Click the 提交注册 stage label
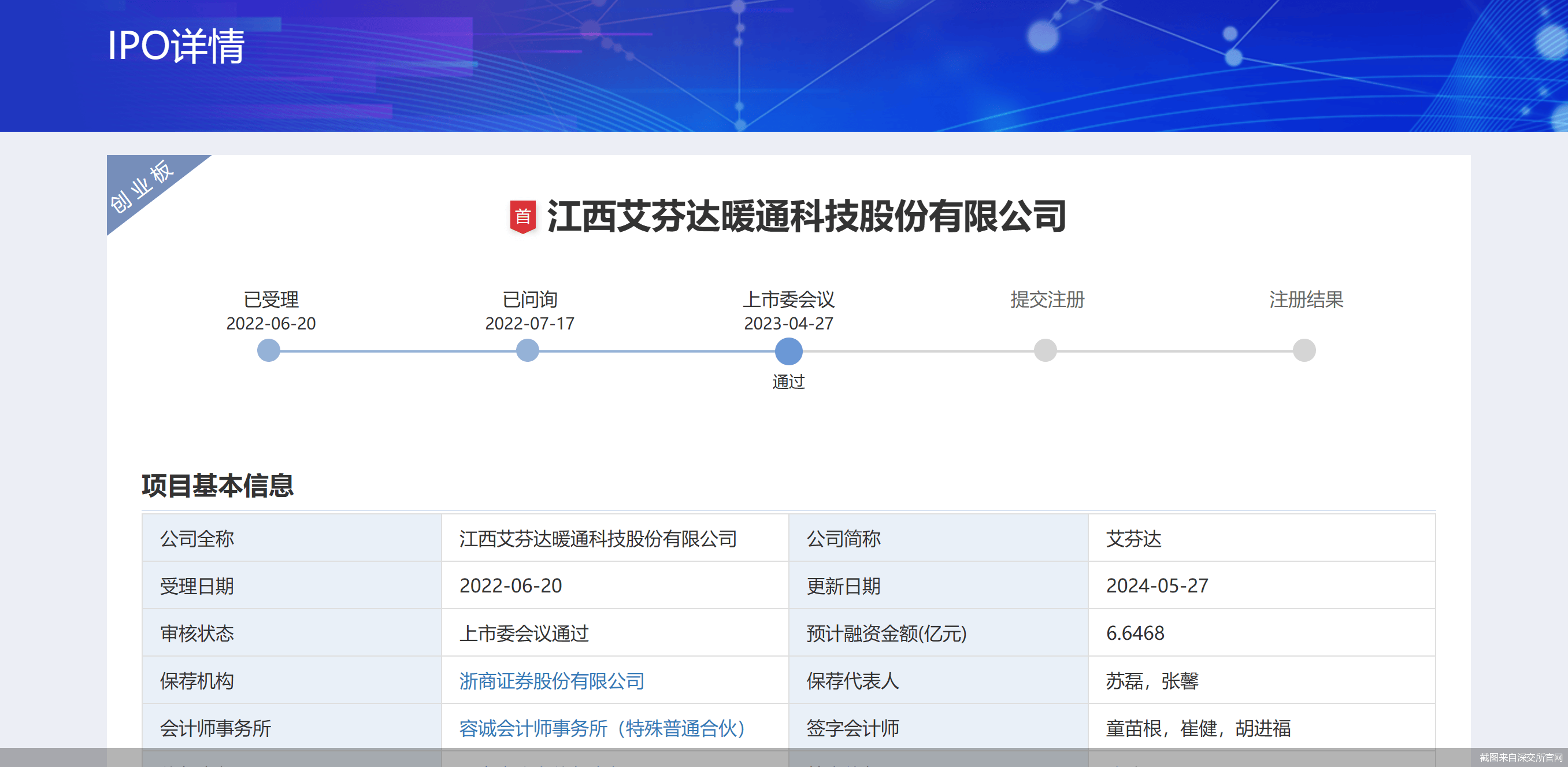1568x767 pixels. point(1047,299)
